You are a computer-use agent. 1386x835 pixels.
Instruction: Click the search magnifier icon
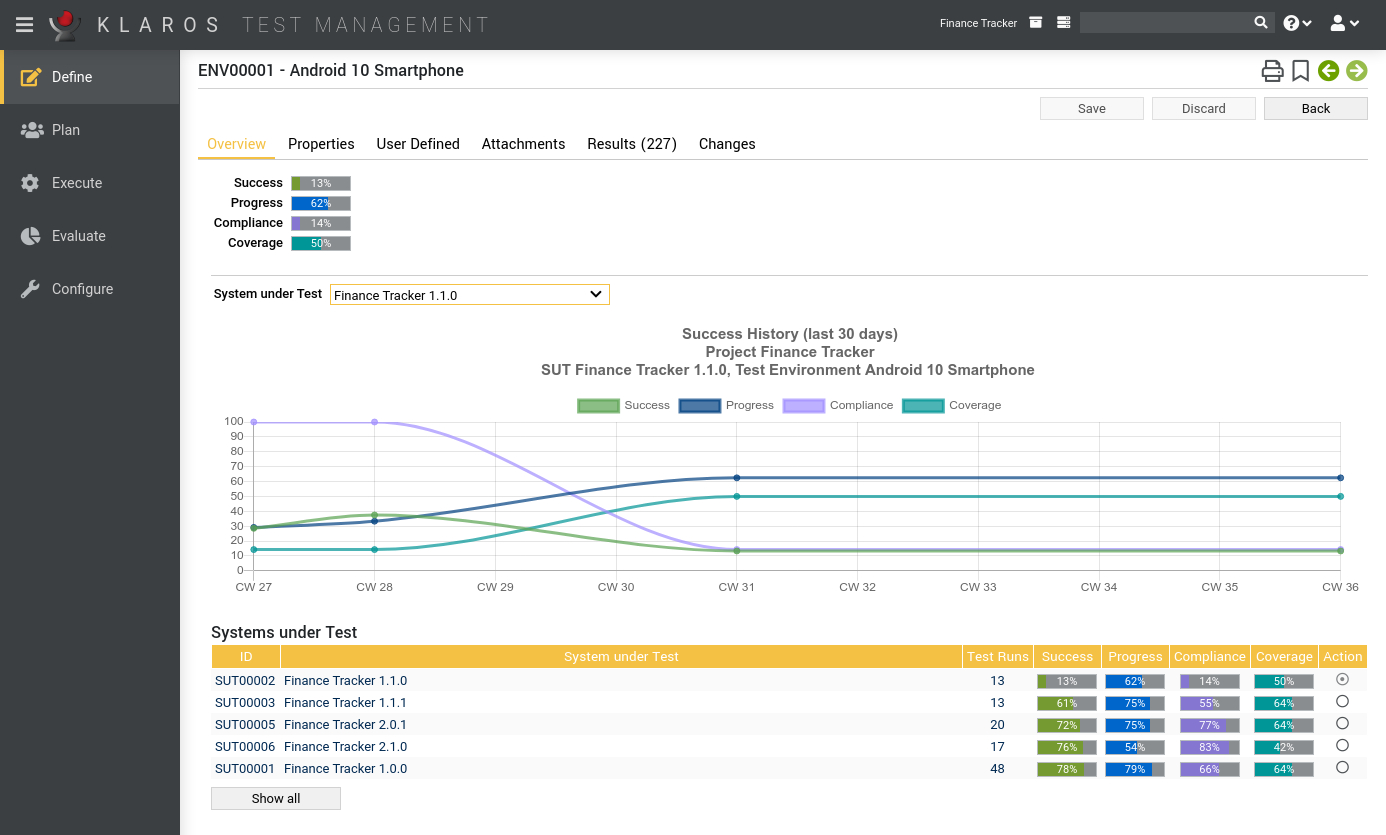pos(1261,23)
